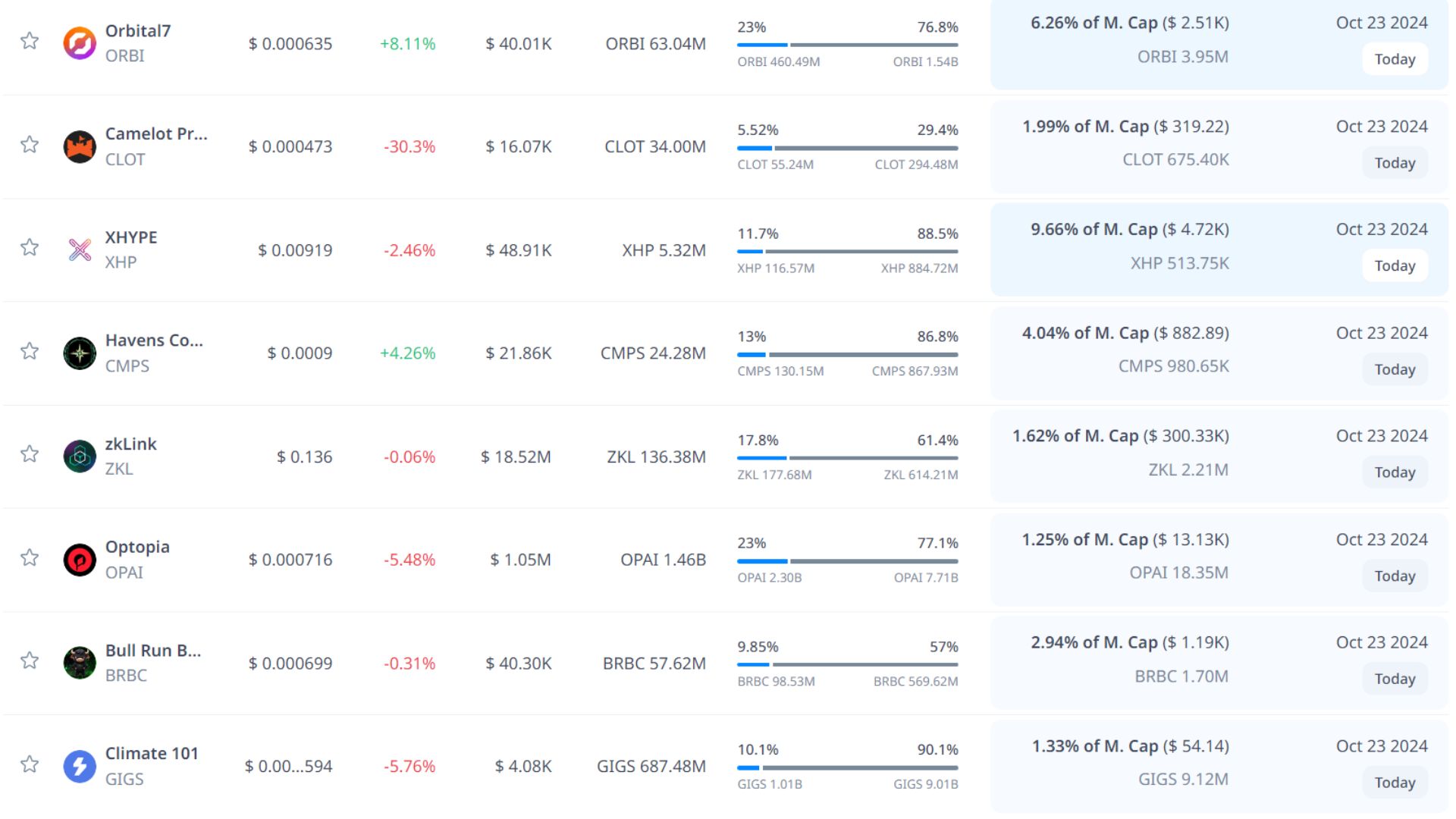
Task: Click the Bull Run token logo
Action: tap(79, 663)
